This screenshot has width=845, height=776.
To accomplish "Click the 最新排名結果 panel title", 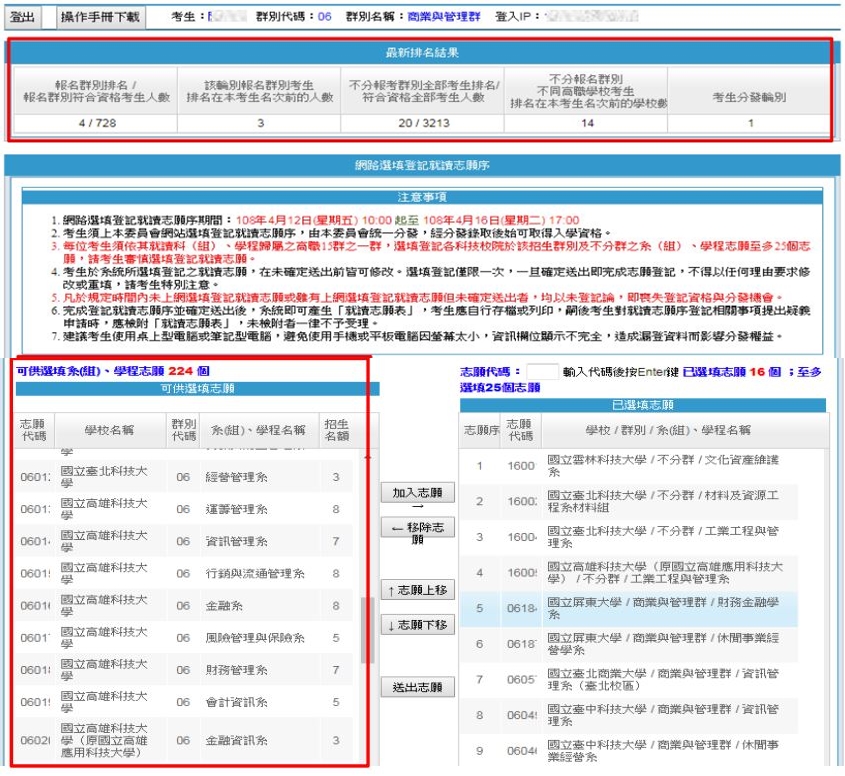I will pyautogui.click(x=422, y=52).
